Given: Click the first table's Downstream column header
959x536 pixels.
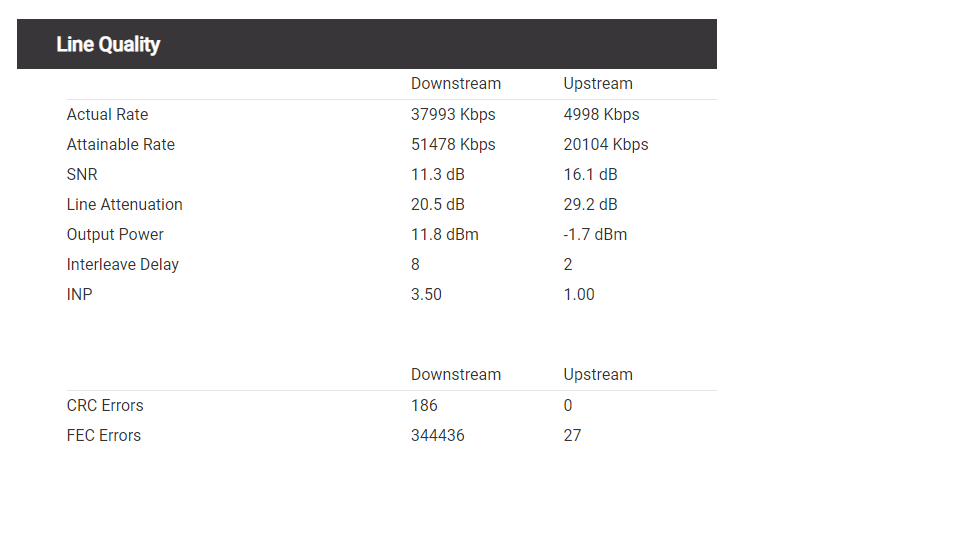Looking at the screenshot, I should (456, 83).
